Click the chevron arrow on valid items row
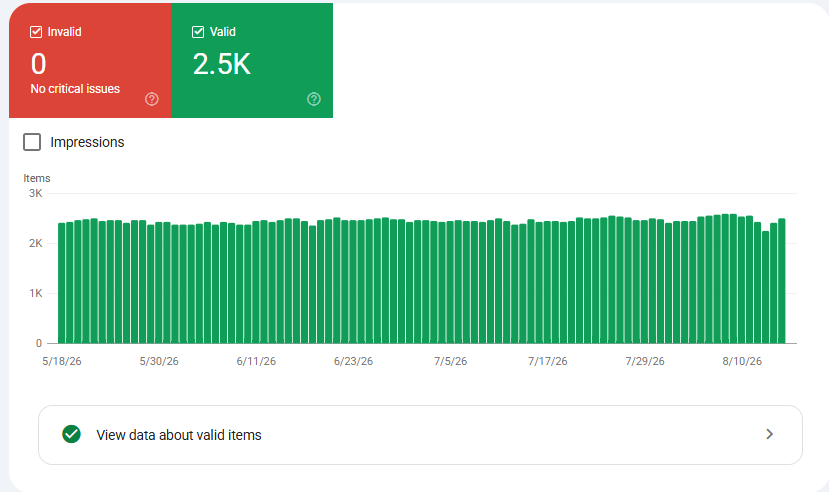Image resolution: width=829 pixels, height=492 pixels. 769,434
